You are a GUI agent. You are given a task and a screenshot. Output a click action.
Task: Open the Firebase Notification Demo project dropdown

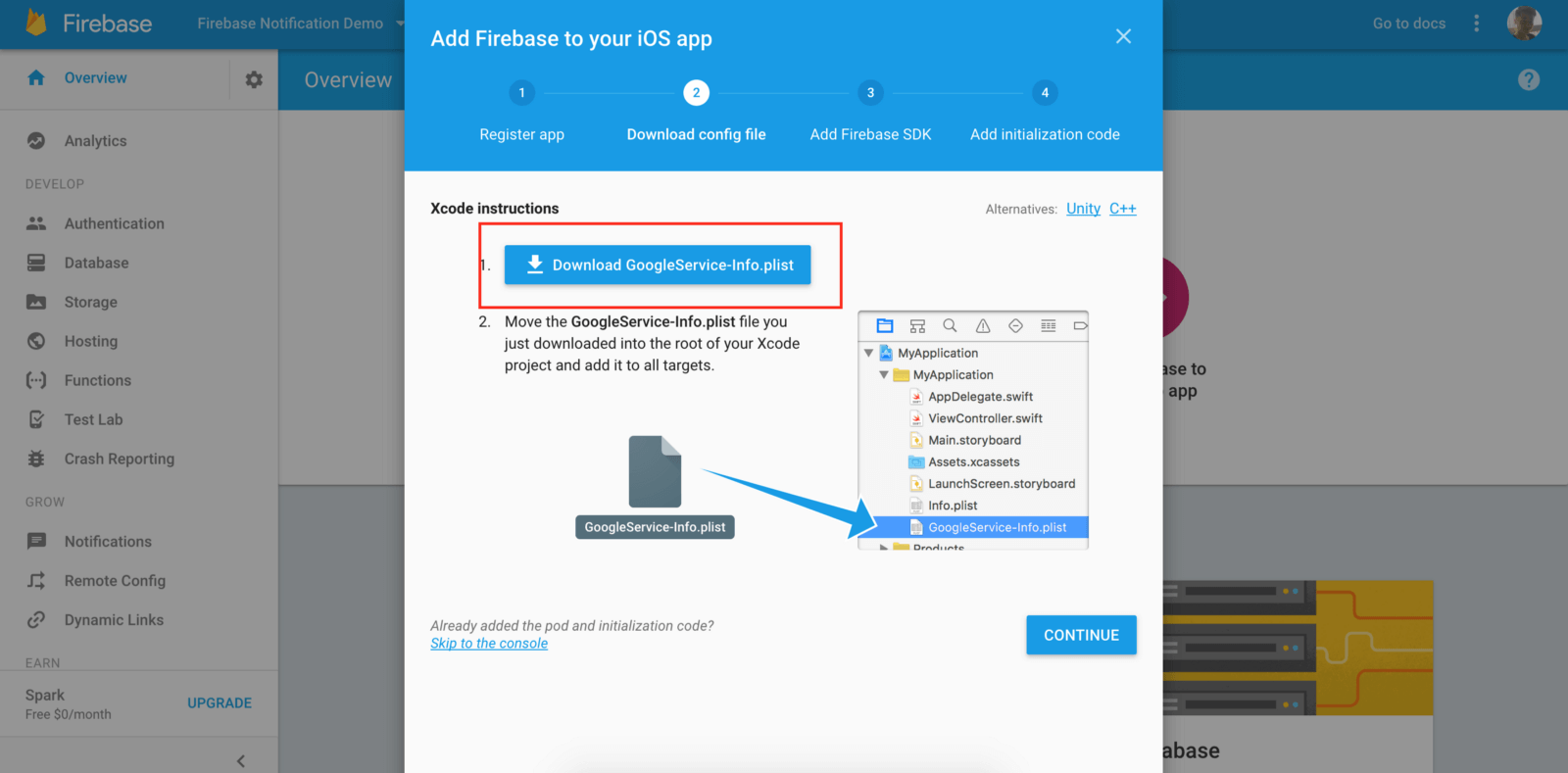(x=301, y=24)
